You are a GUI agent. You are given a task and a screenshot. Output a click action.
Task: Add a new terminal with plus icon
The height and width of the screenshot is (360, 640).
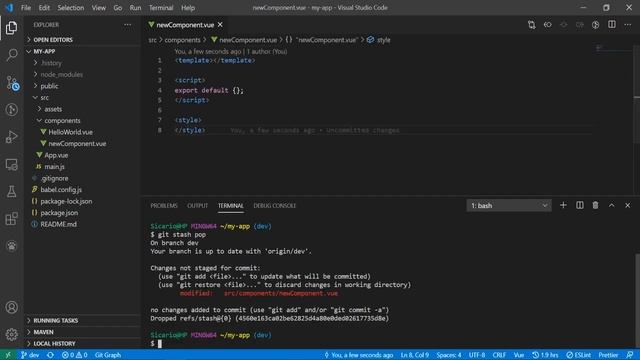click(563, 205)
